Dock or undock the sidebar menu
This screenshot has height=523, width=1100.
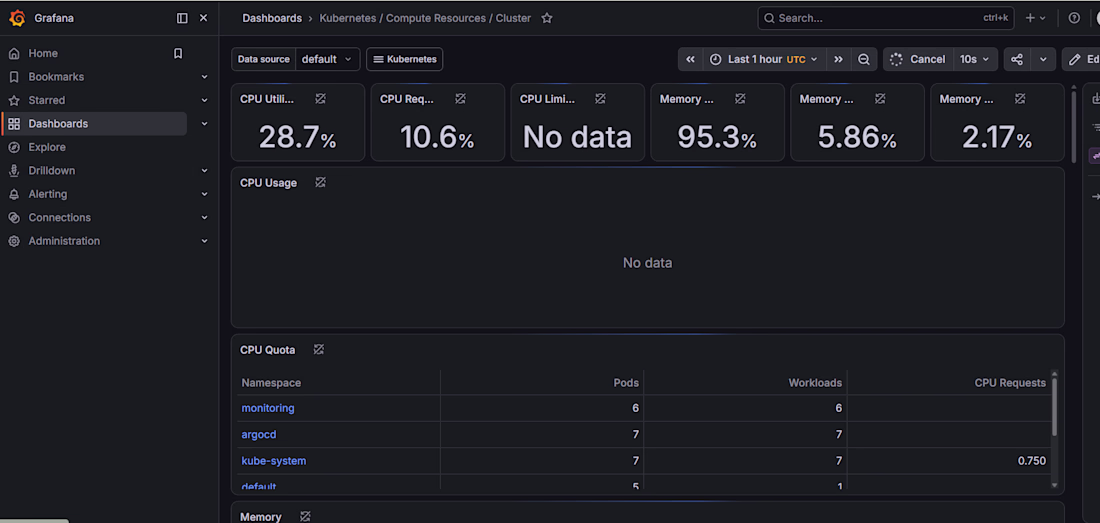(x=182, y=18)
